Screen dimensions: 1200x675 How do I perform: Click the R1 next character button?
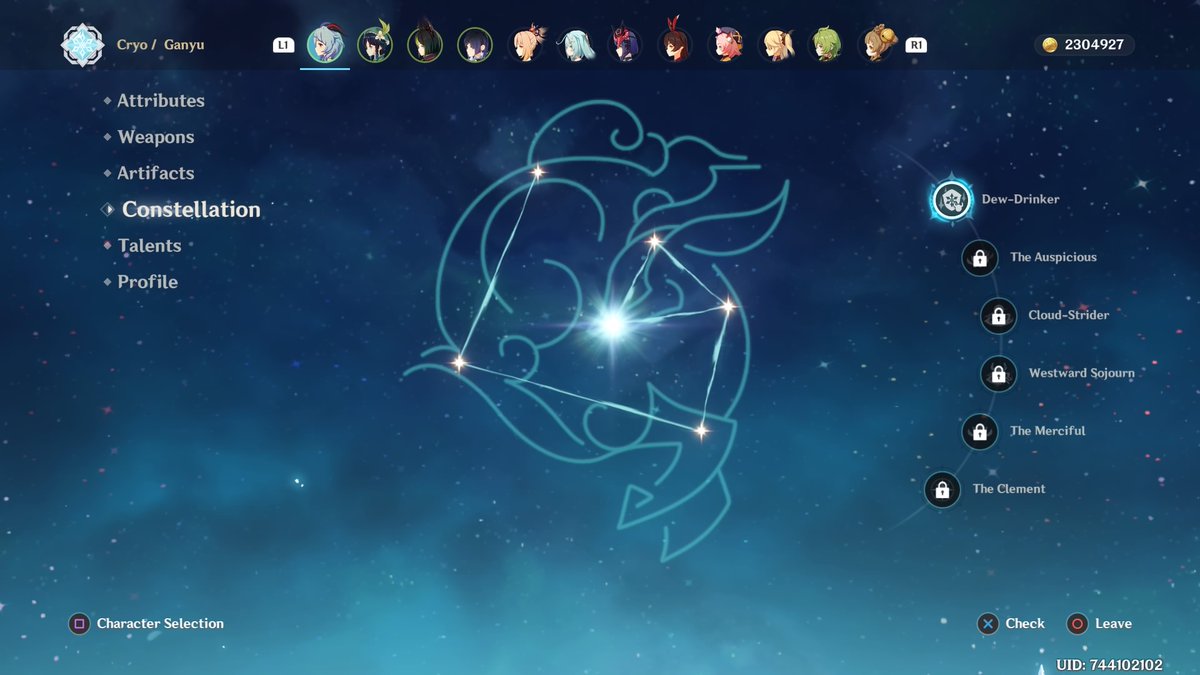pyautogui.click(x=916, y=45)
